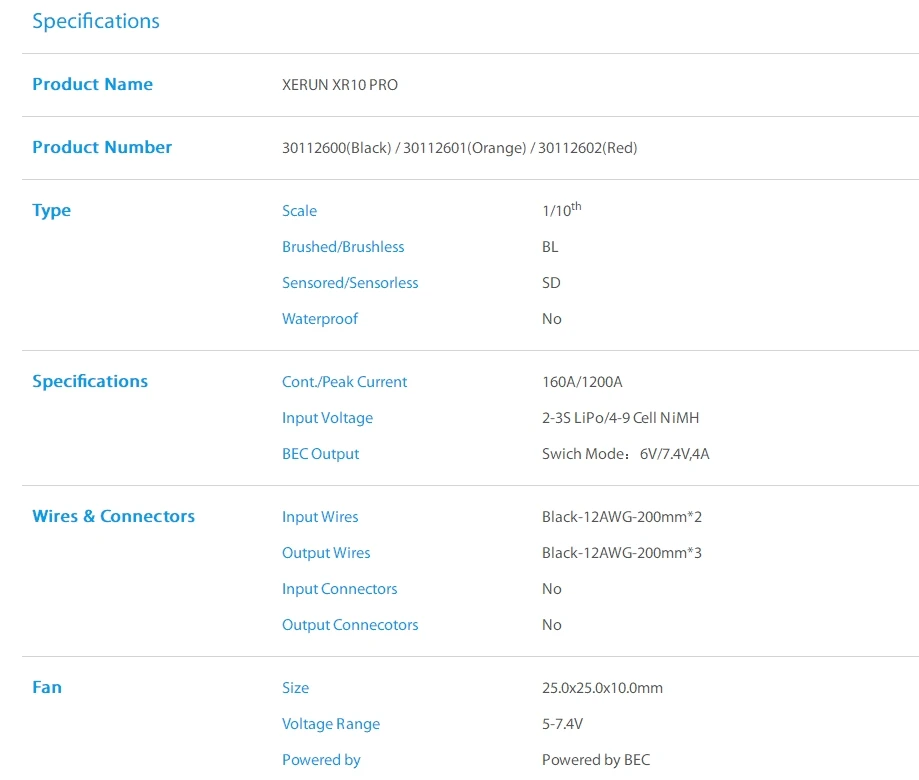Select the Input Voltage label
The width and height of the screenshot is (919, 780).
pyautogui.click(x=328, y=418)
